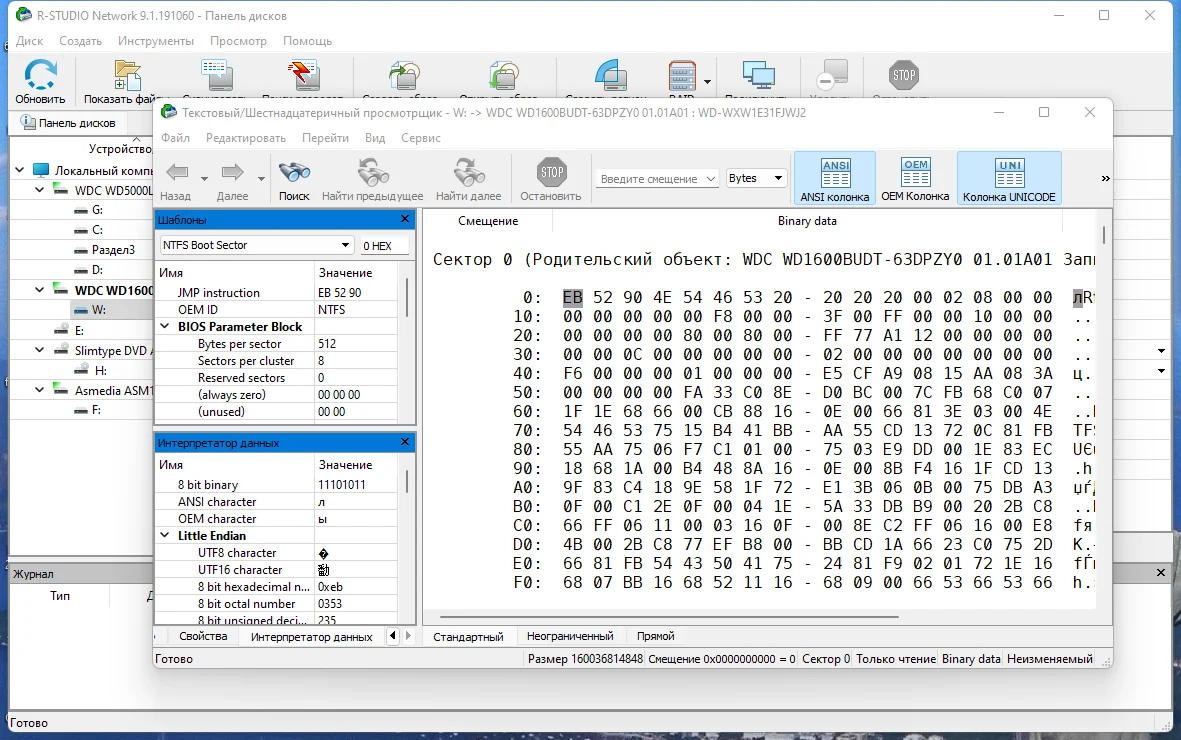The height and width of the screenshot is (740, 1181).
Task: Click the Остановить stop icon in viewer
Action: click(551, 172)
